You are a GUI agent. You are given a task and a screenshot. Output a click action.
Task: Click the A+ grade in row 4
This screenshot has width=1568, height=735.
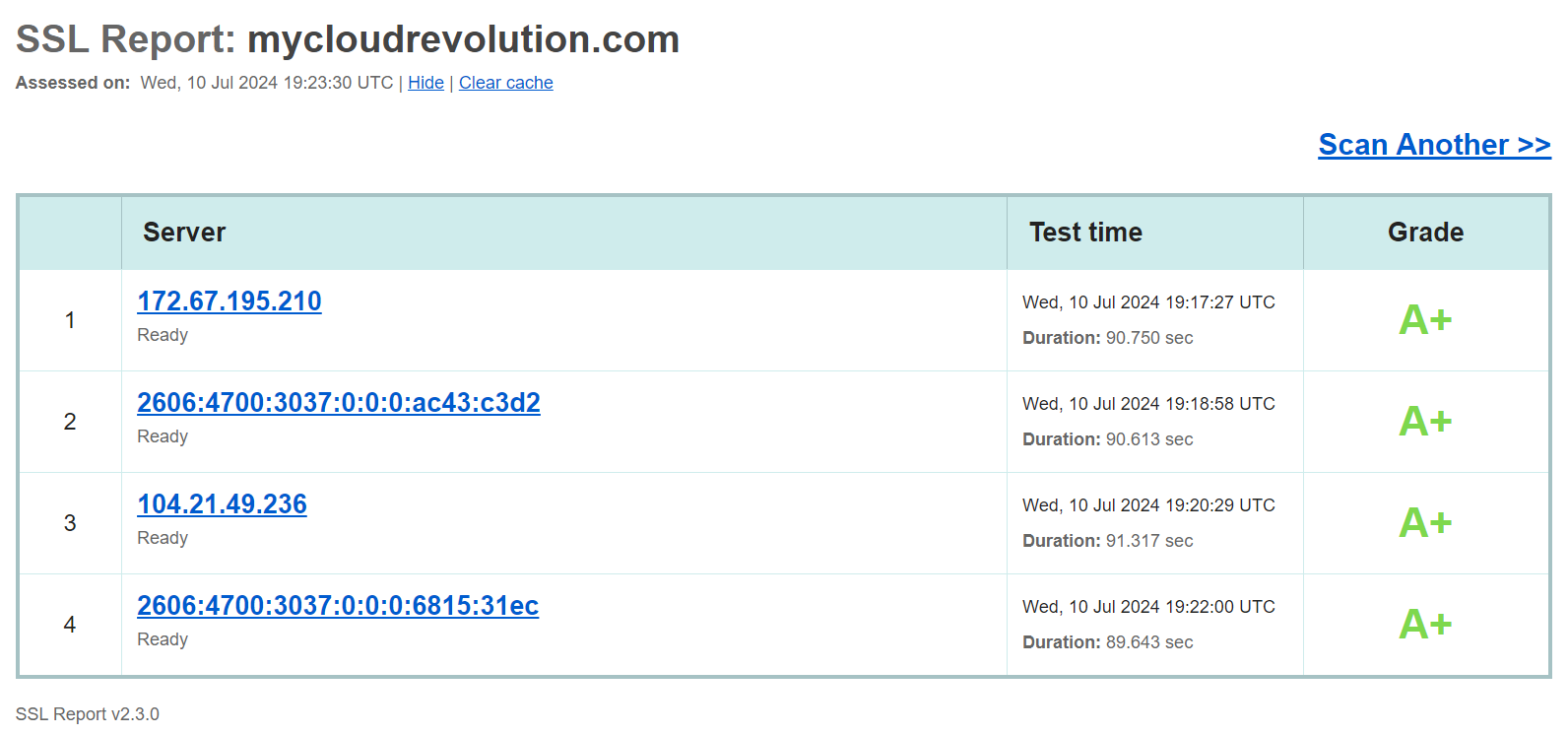point(1425,625)
